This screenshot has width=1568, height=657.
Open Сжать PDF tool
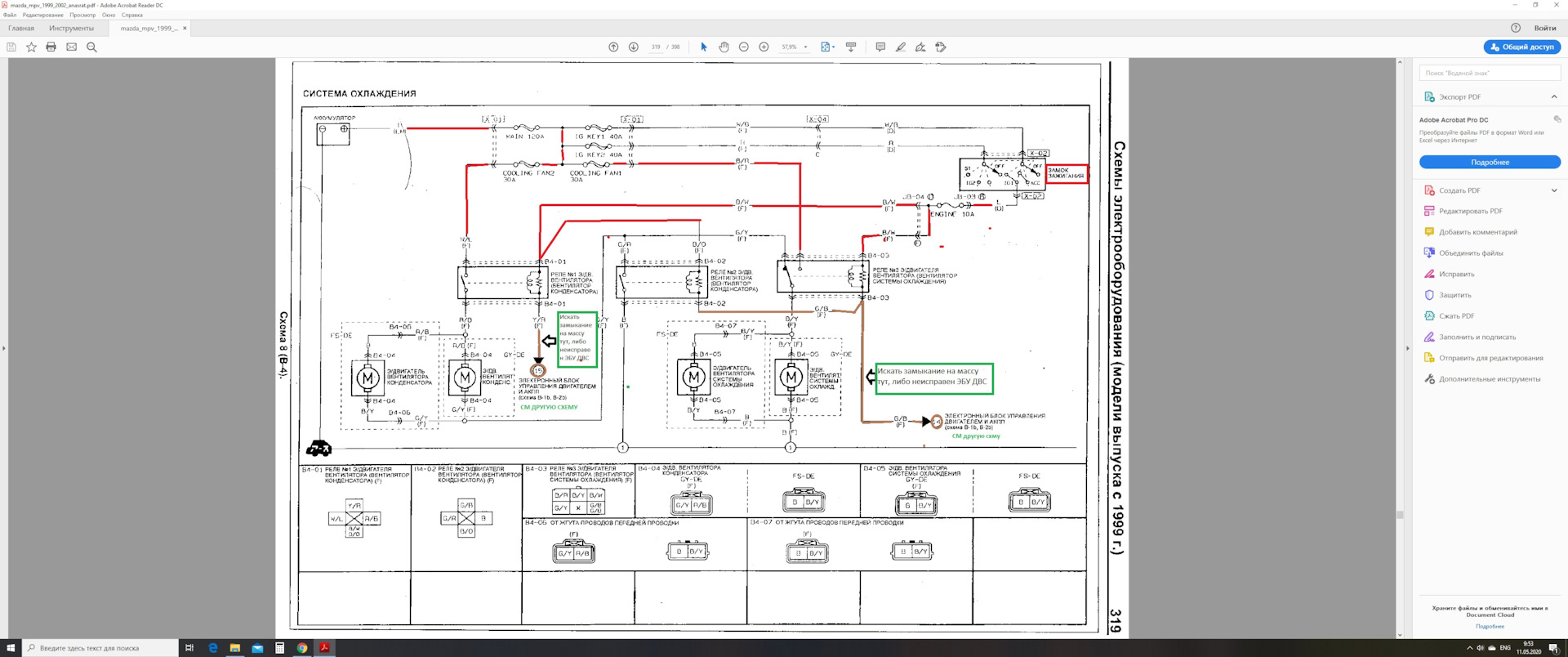pyautogui.click(x=1456, y=316)
